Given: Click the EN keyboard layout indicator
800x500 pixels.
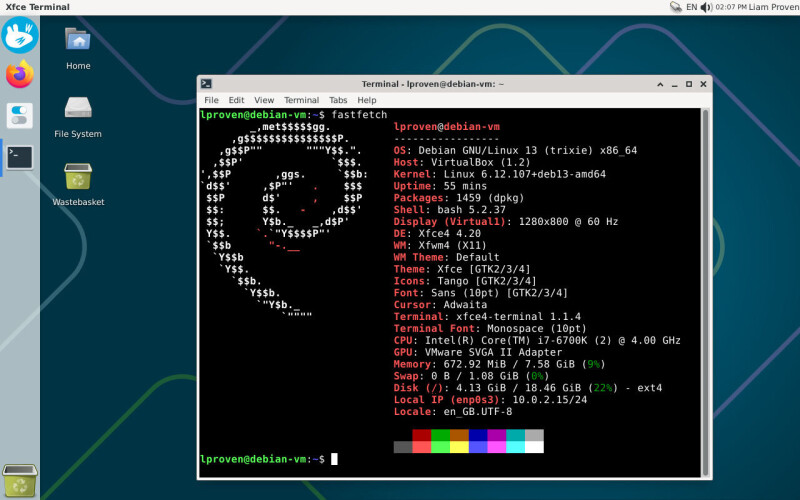Looking at the screenshot, I should [691, 7].
